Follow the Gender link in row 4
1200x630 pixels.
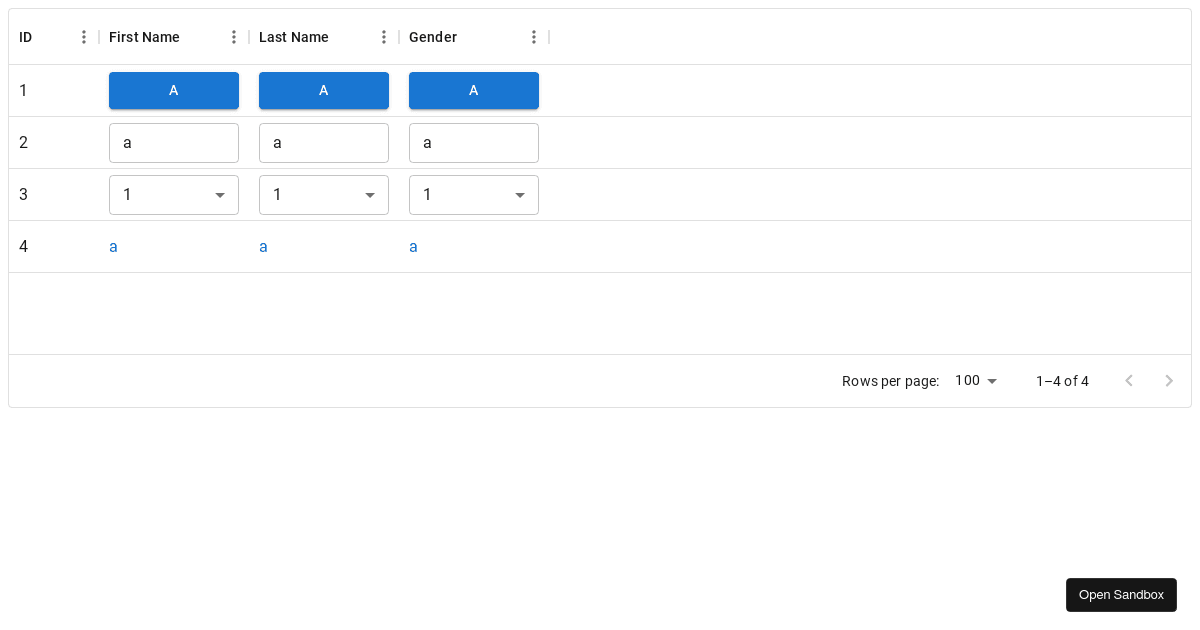coord(413,247)
